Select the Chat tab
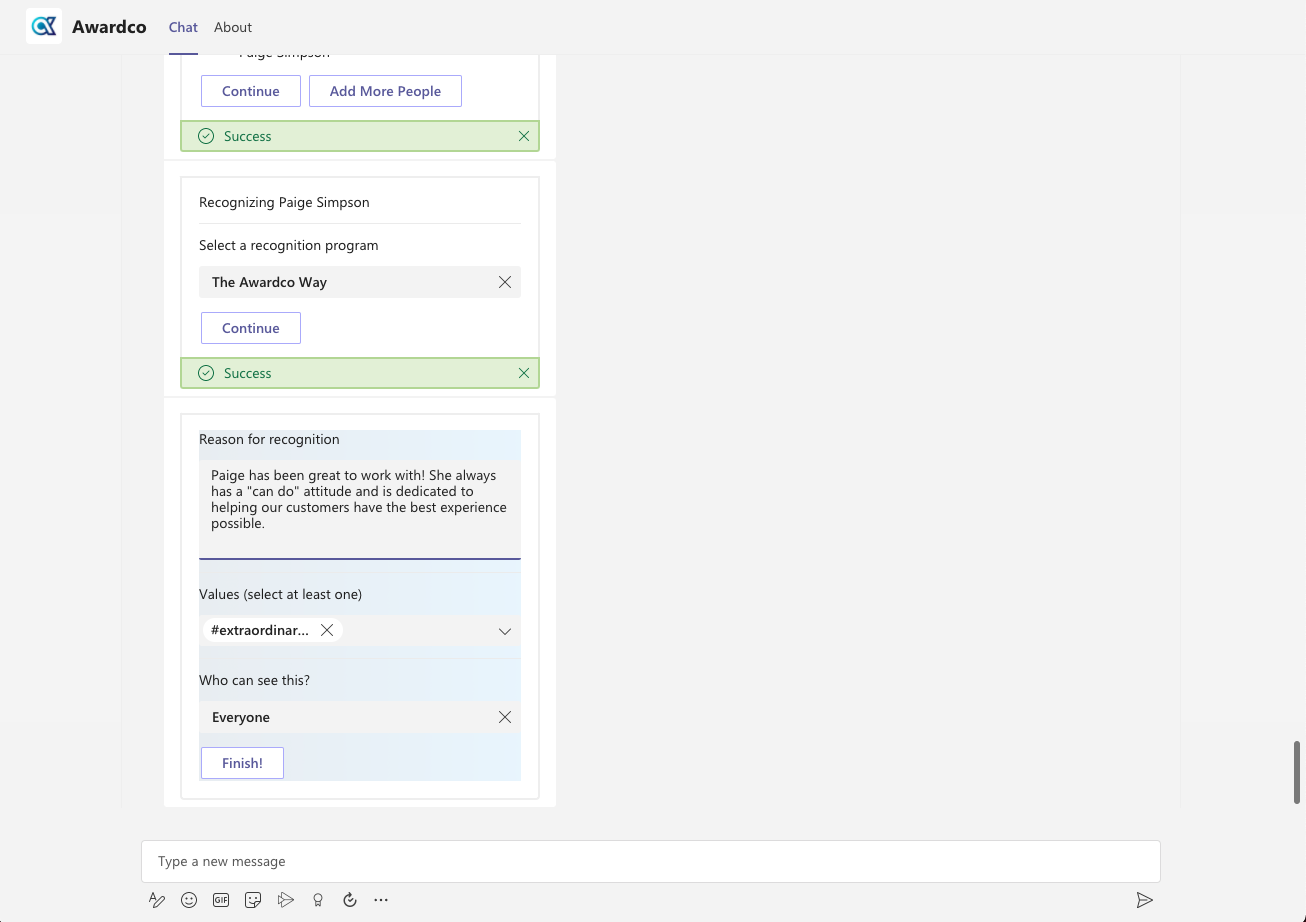The width and height of the screenshot is (1306, 922). [183, 27]
